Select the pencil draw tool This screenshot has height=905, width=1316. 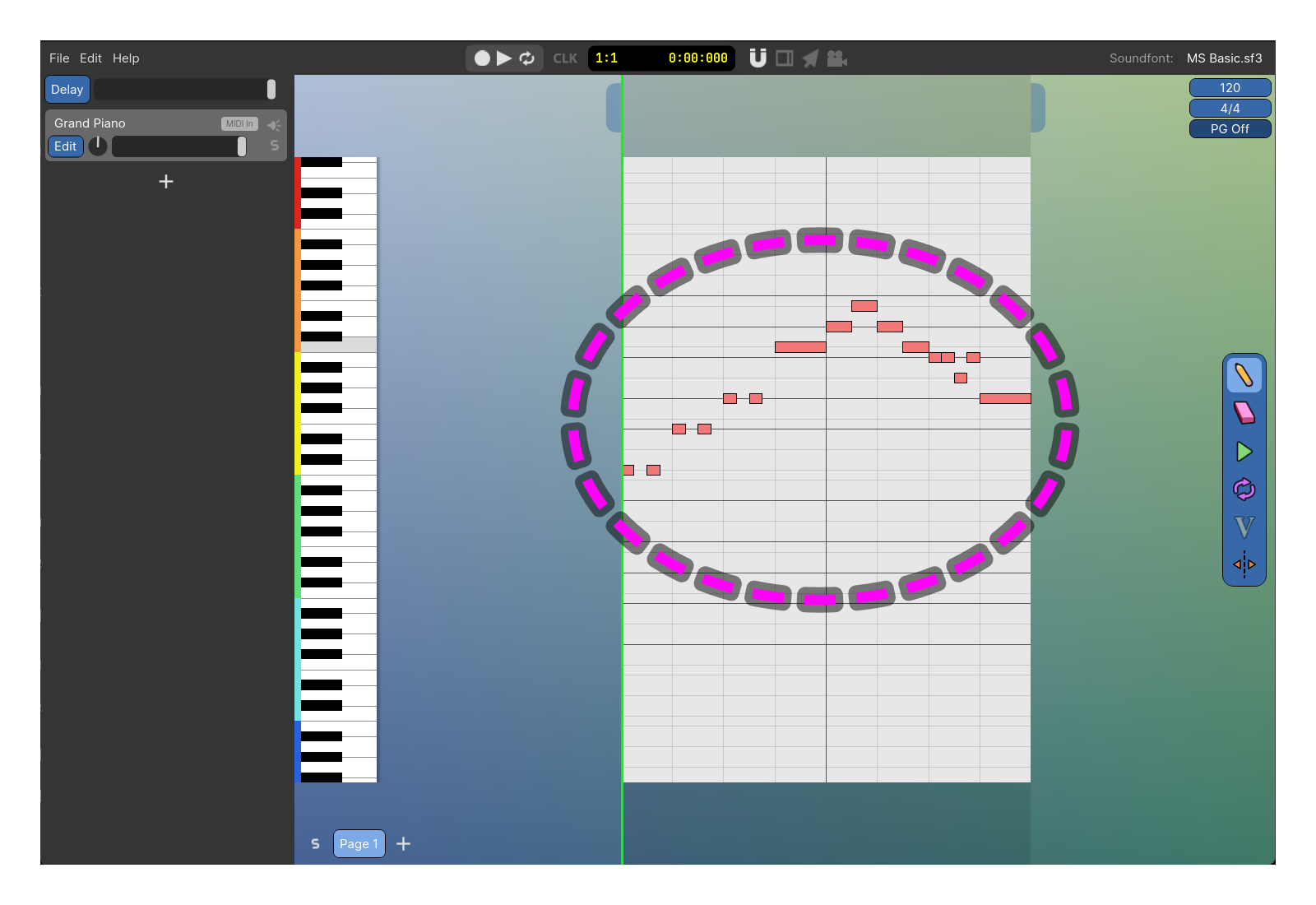point(1244,375)
